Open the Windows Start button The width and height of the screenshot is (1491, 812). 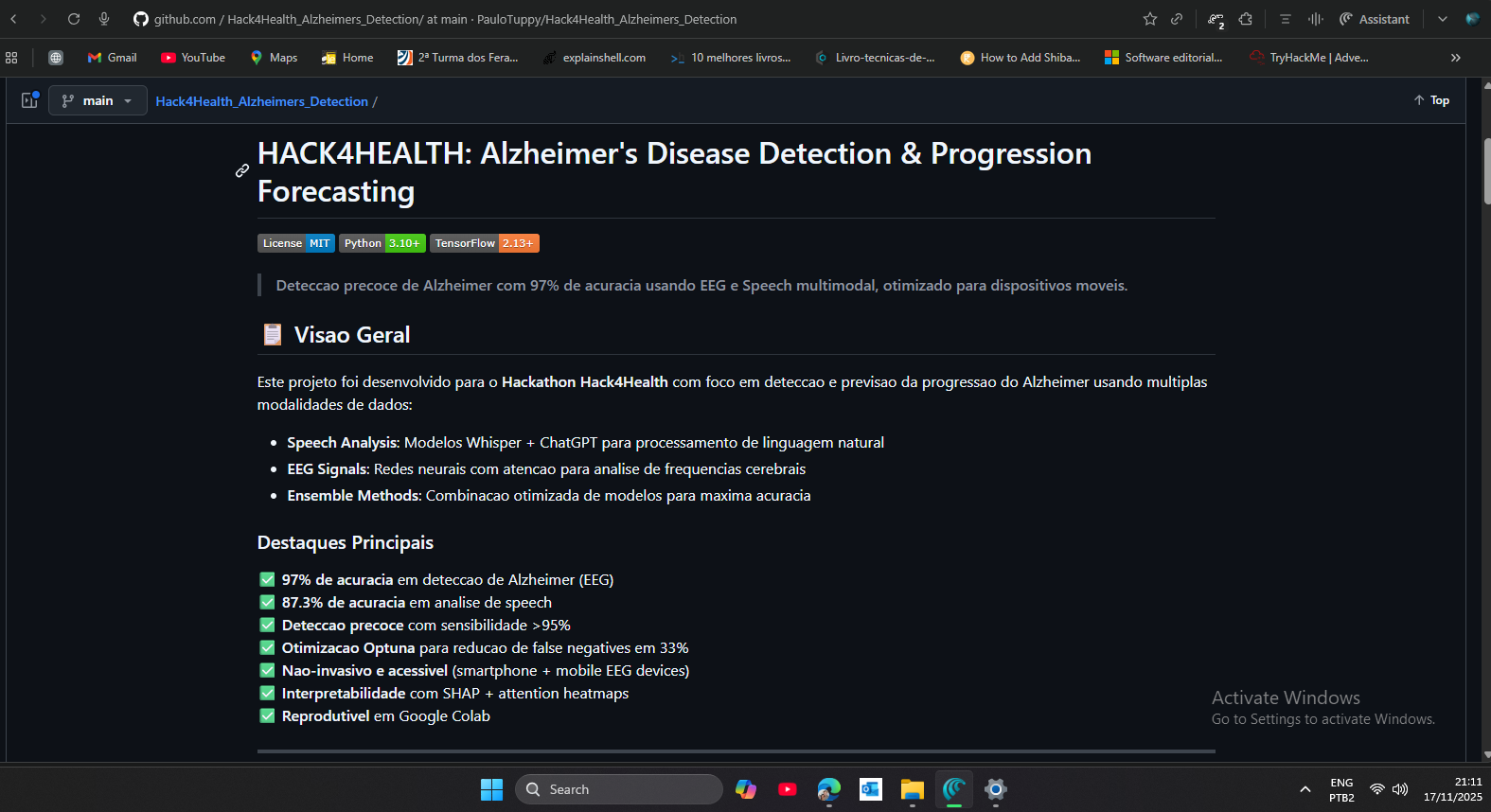pyautogui.click(x=492, y=789)
